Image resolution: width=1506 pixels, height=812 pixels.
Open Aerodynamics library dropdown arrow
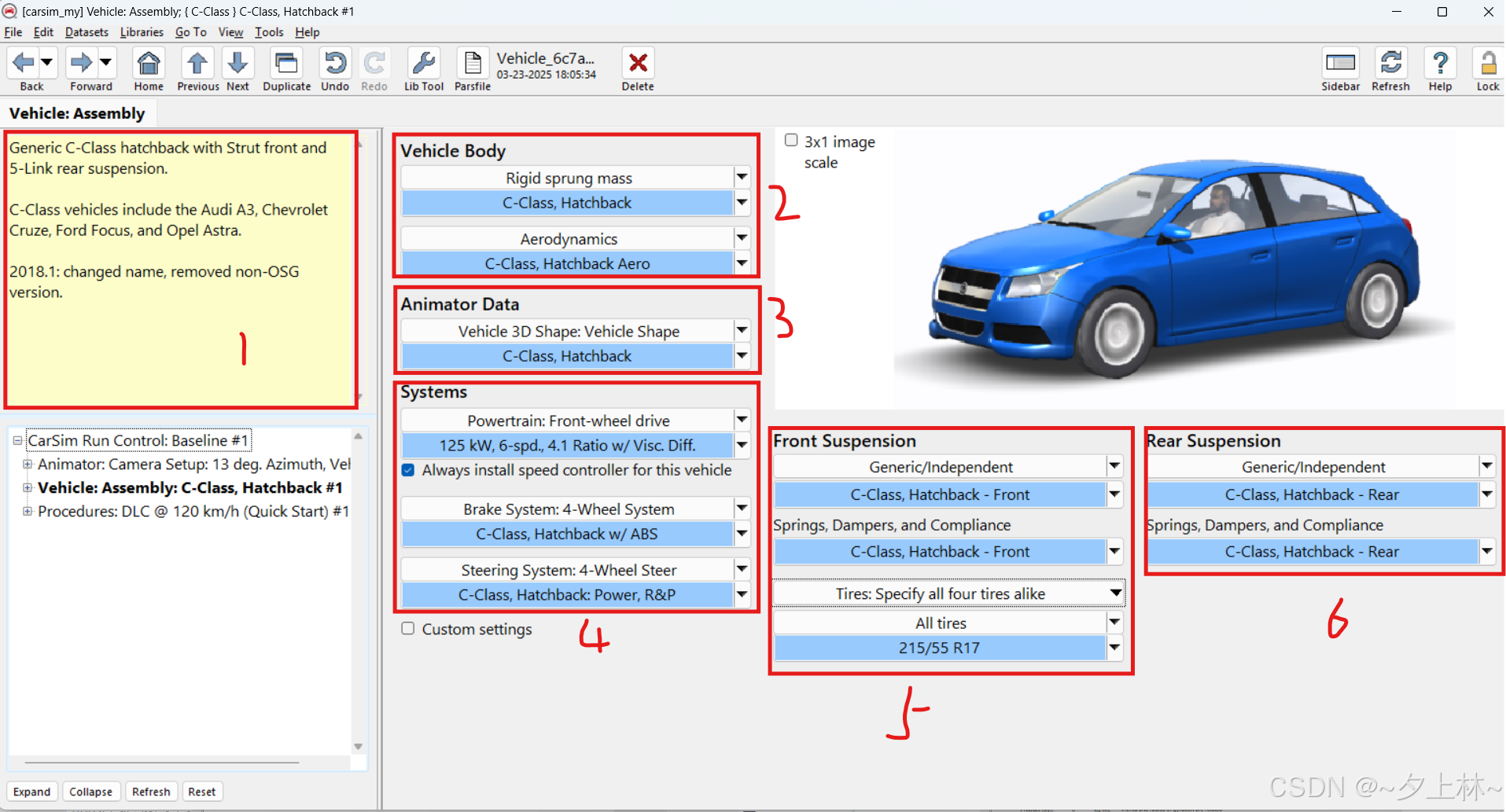(x=742, y=238)
